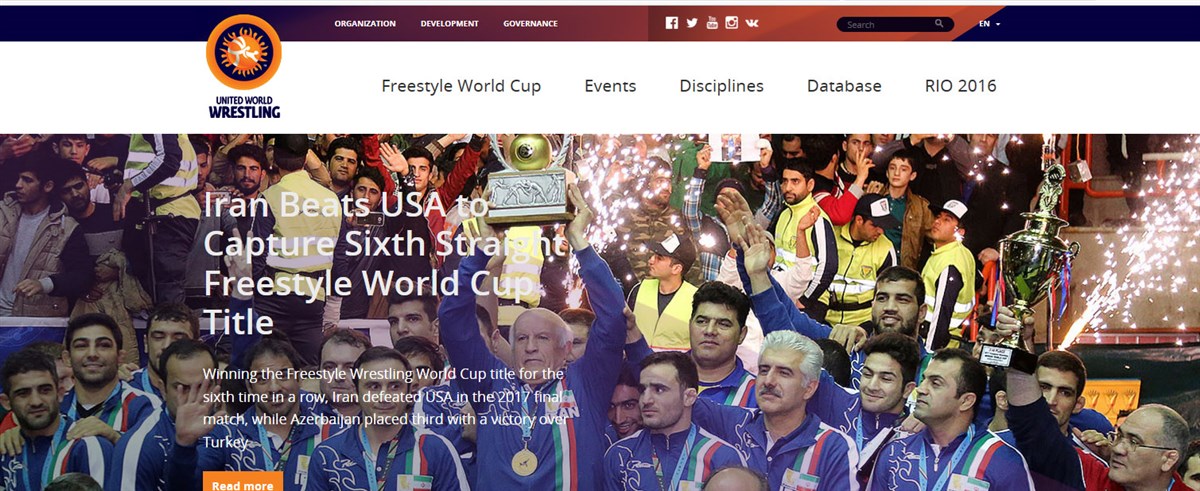Open the Facebook page icon
Screen dimensions: 1200x491
pyautogui.click(x=671, y=23)
